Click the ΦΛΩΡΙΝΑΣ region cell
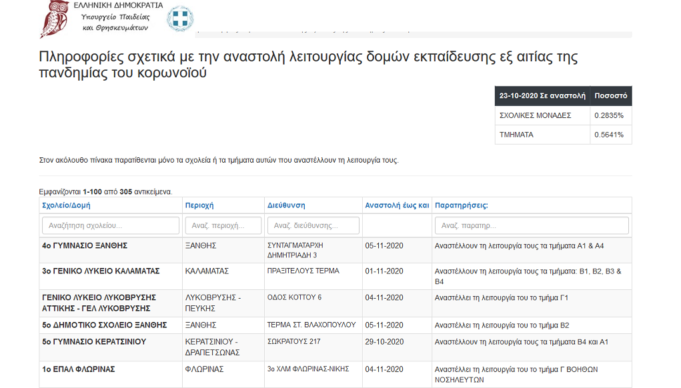Screen dimensions: 681x388 pos(204,369)
